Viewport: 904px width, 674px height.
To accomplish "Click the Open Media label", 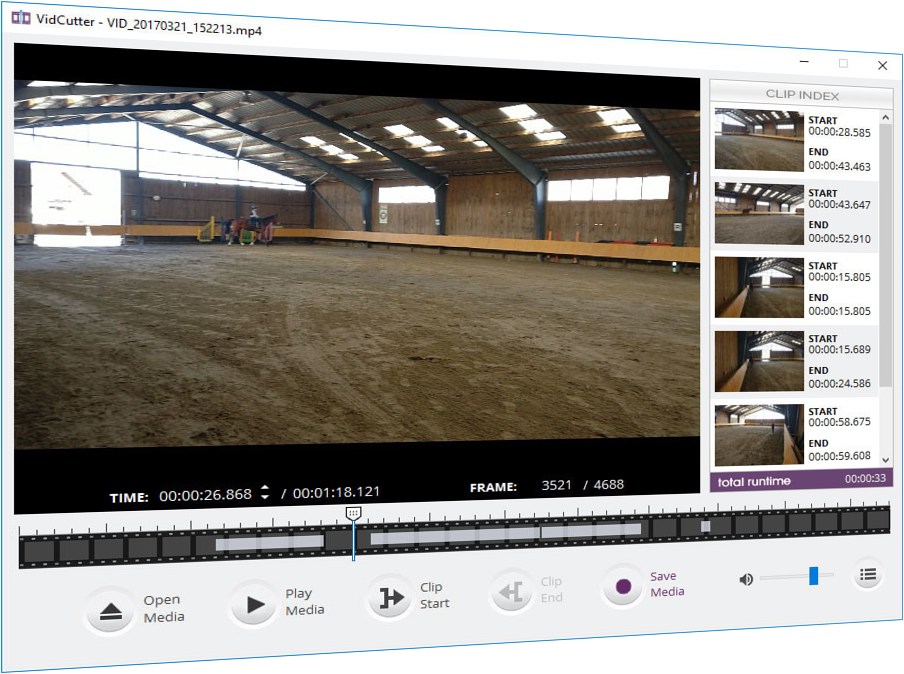I will tap(164, 608).
